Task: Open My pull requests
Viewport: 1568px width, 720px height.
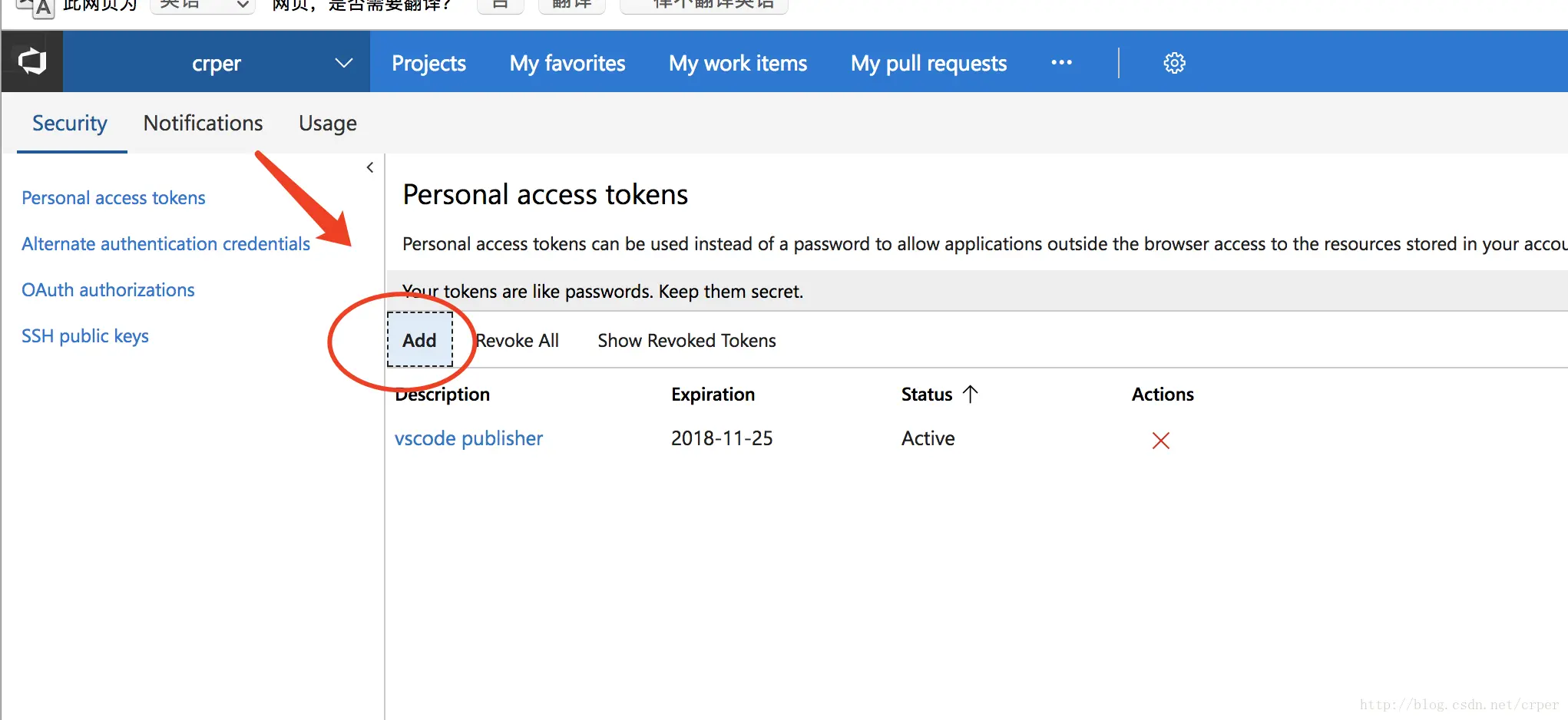Action: coord(928,63)
